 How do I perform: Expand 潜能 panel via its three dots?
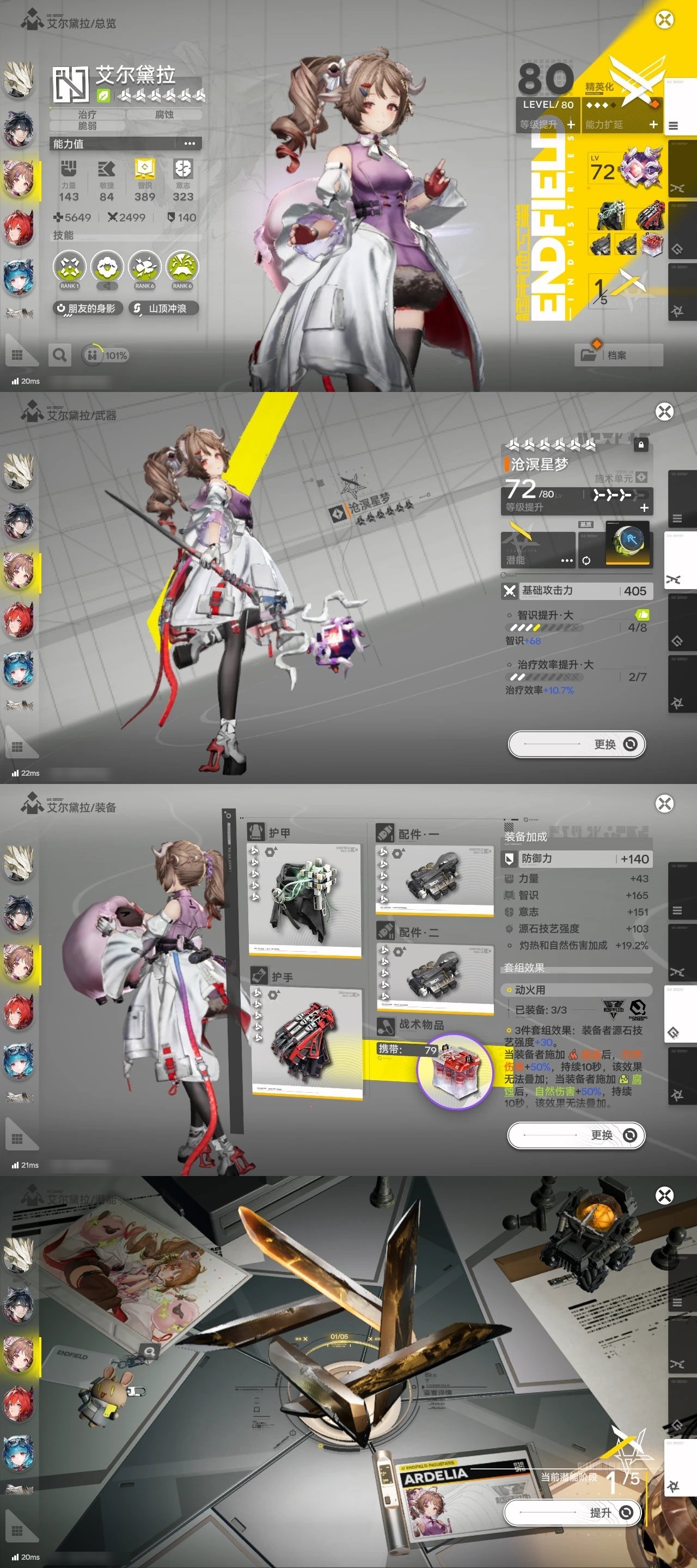click(566, 561)
